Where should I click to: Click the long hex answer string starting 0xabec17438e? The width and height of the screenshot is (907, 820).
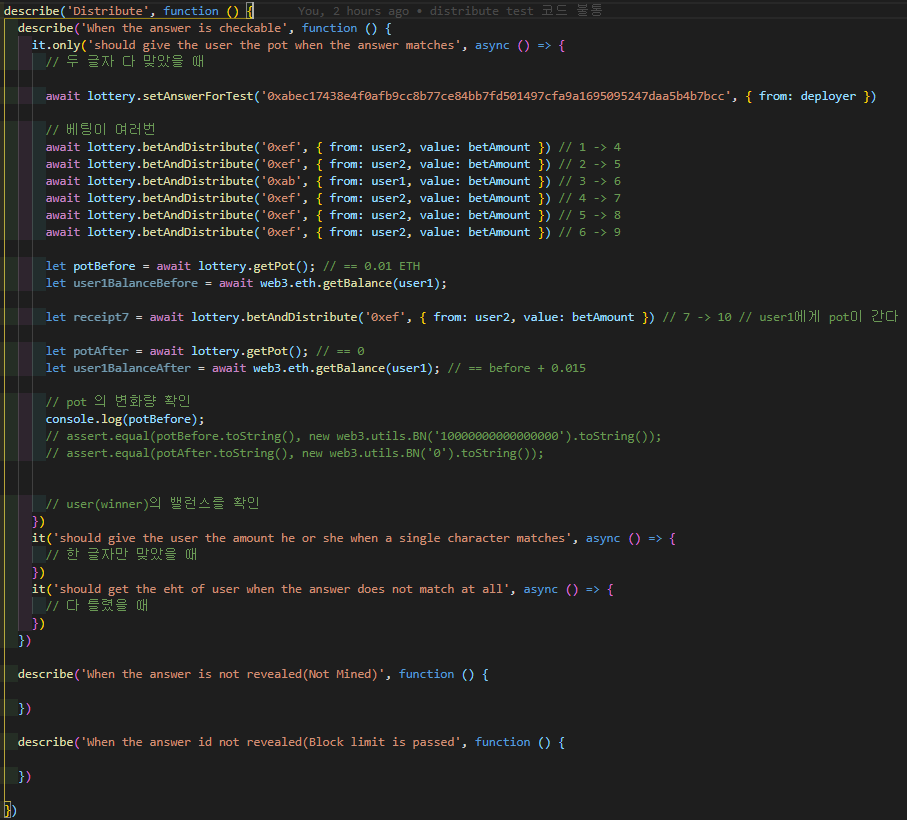point(496,96)
